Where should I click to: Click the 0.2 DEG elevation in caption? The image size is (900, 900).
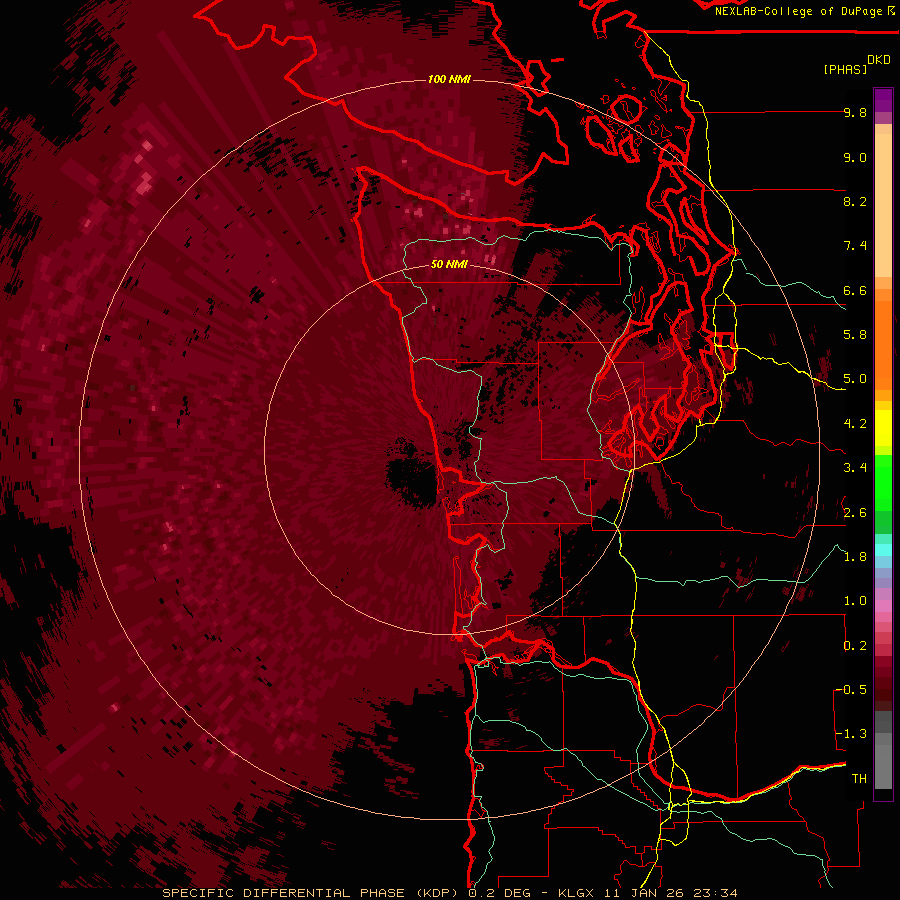click(500, 893)
